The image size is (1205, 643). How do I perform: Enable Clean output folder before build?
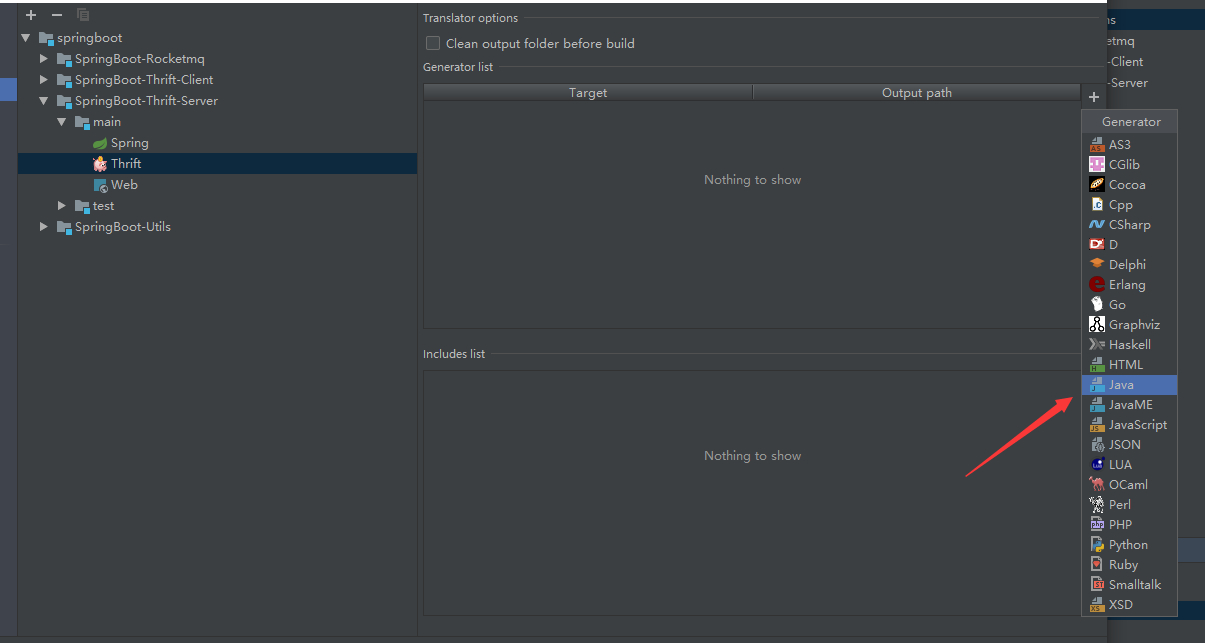(x=433, y=43)
